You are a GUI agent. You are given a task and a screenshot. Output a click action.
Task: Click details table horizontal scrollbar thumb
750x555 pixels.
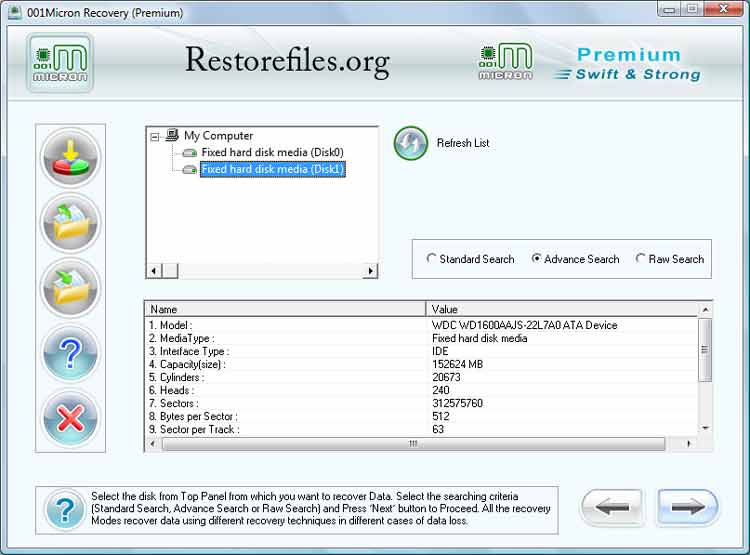(x=414, y=444)
